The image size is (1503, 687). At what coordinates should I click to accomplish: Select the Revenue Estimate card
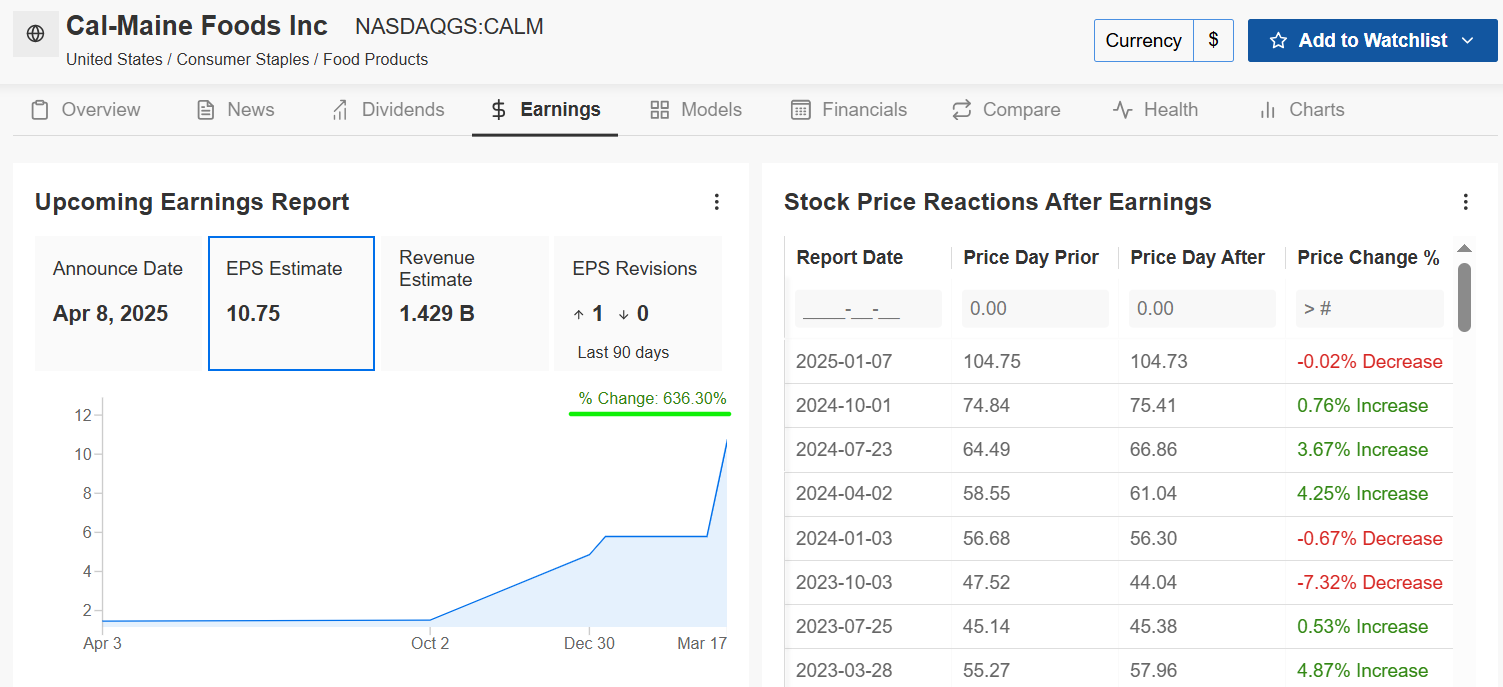coord(464,303)
